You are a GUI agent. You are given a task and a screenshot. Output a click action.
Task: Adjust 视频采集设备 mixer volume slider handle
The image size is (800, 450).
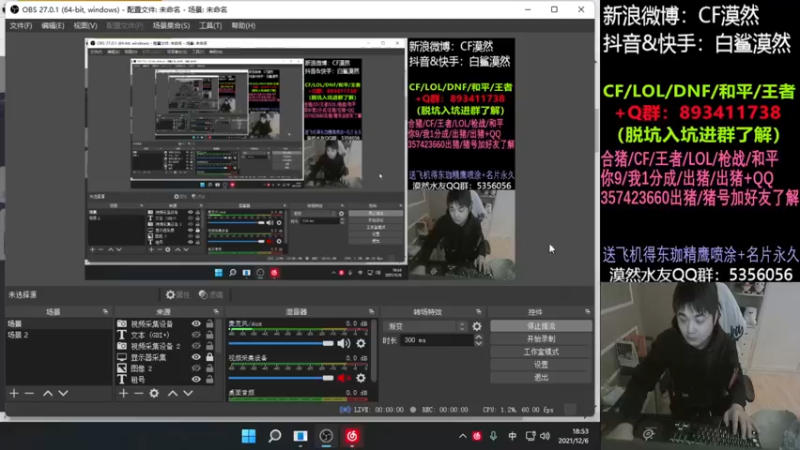click(328, 378)
